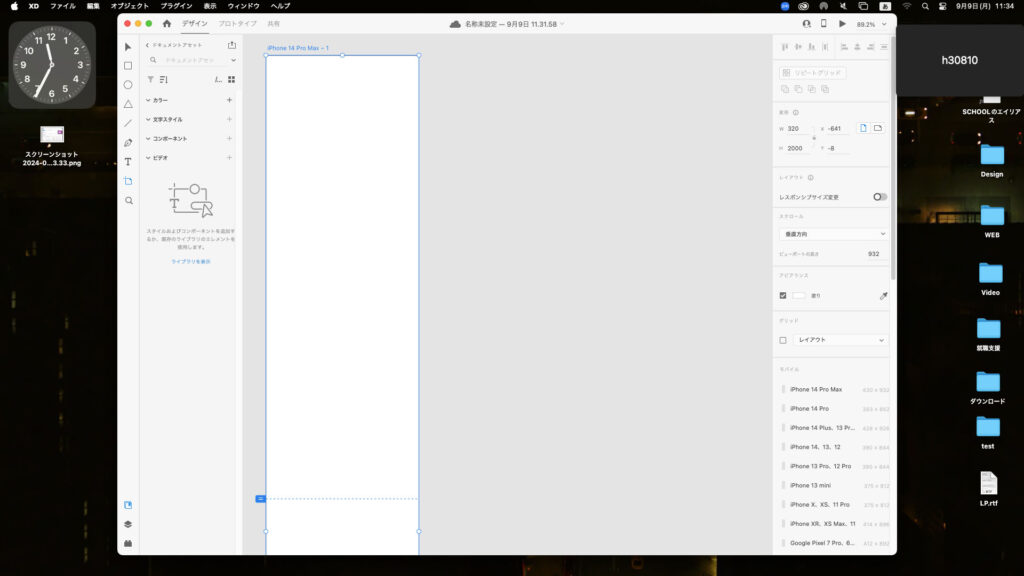Click the share/export icon in assets panel
The image size is (1024, 576).
click(x=232, y=45)
